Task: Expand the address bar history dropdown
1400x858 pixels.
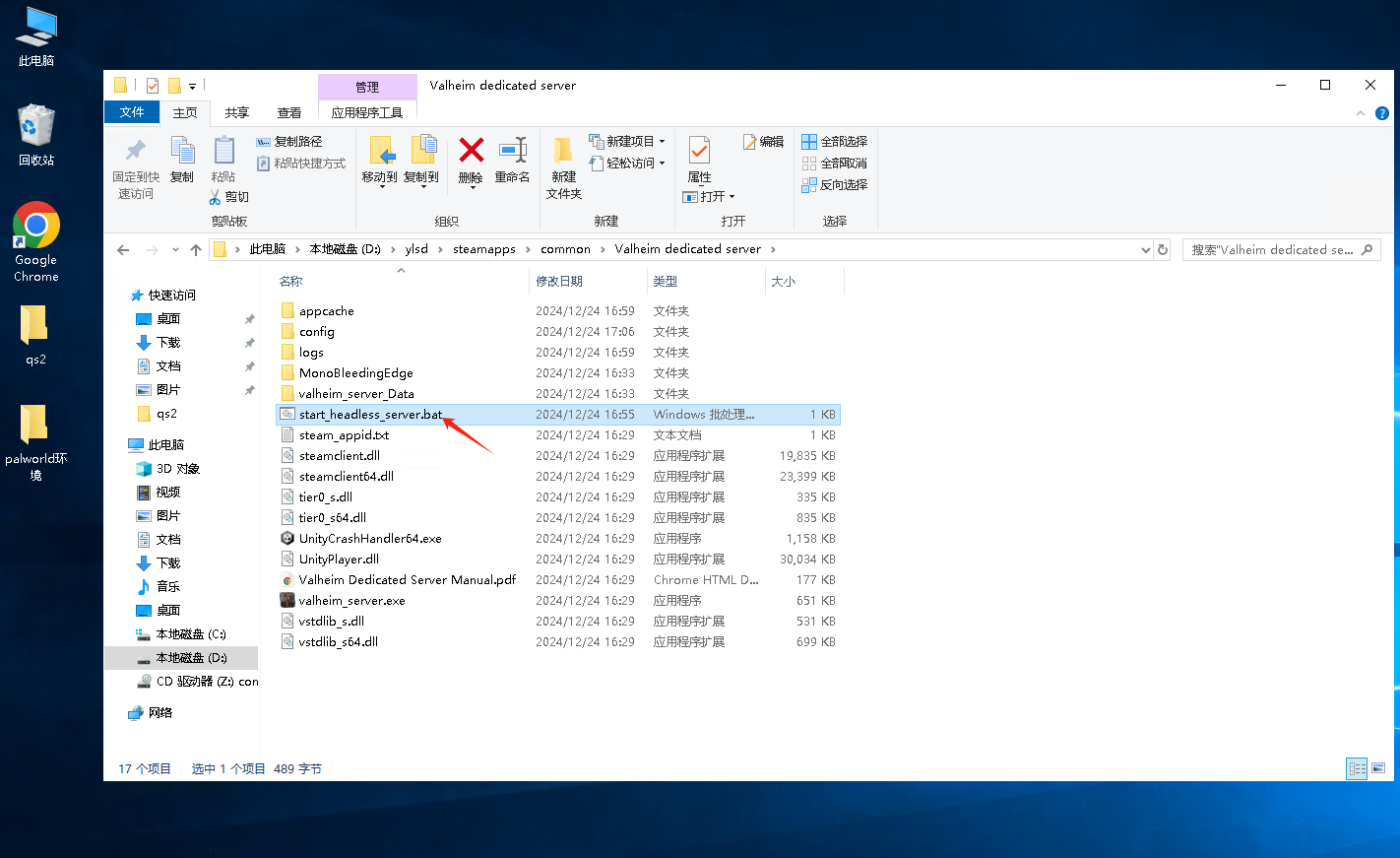Action: point(1146,250)
